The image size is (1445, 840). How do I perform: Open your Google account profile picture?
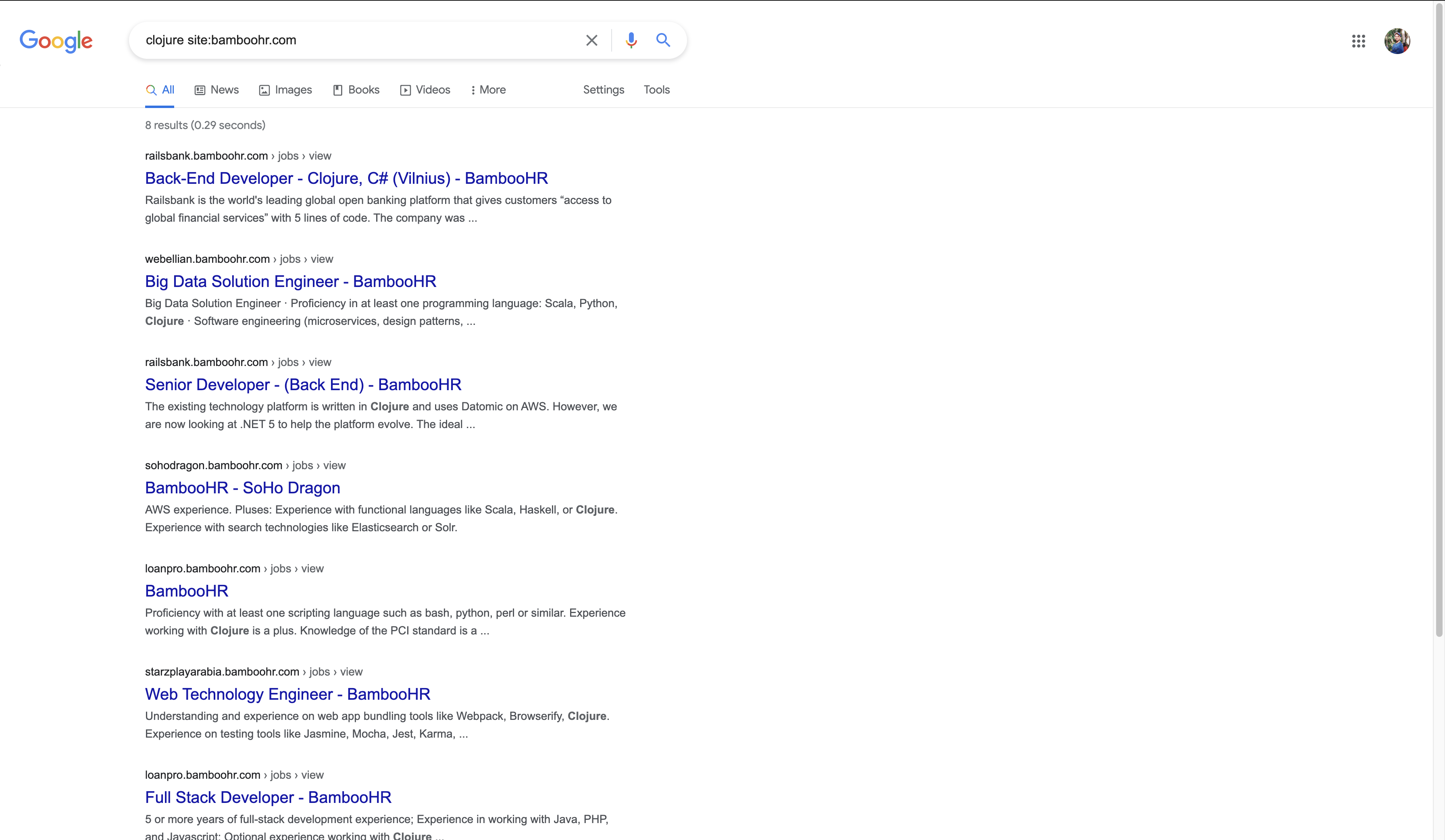click(x=1398, y=40)
